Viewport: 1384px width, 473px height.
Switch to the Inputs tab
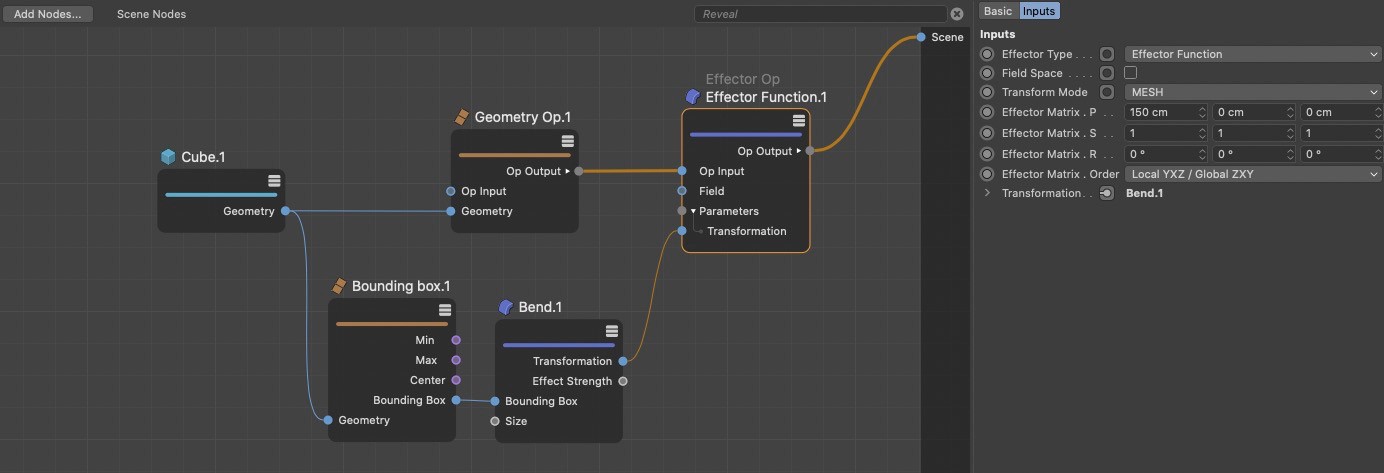coord(1038,11)
